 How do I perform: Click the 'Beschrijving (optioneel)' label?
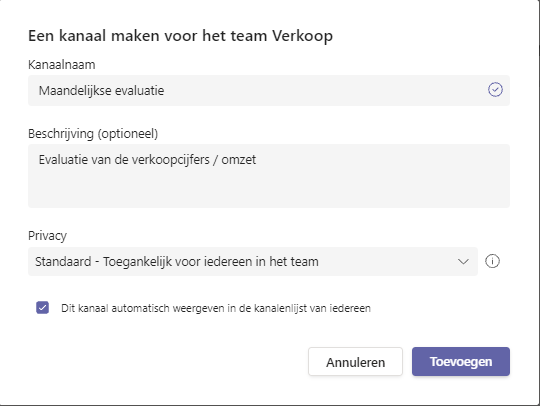(x=93, y=134)
